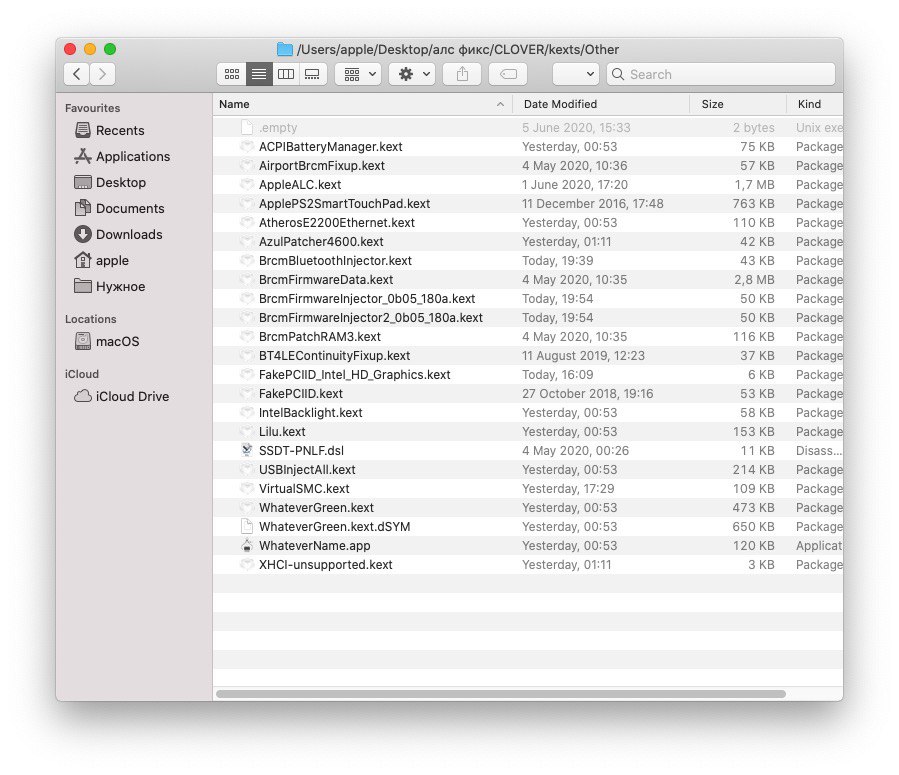Open the empty toolbar dropdown beside Search
Image resolution: width=899 pixels, height=775 pixels.
[x=576, y=74]
